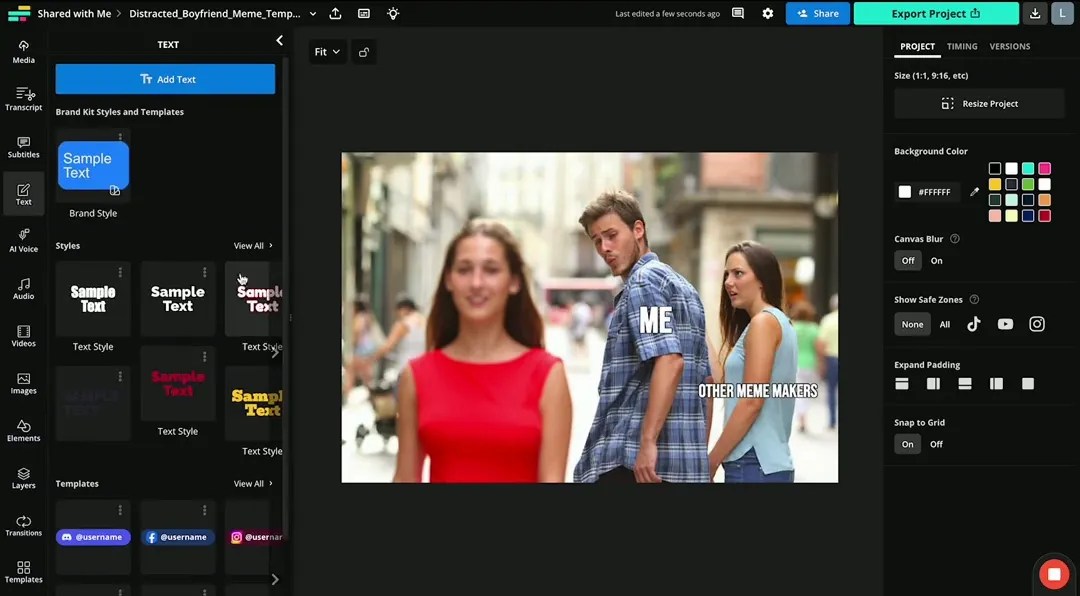
Task: Show next templates with right arrow
Action: coord(275,579)
